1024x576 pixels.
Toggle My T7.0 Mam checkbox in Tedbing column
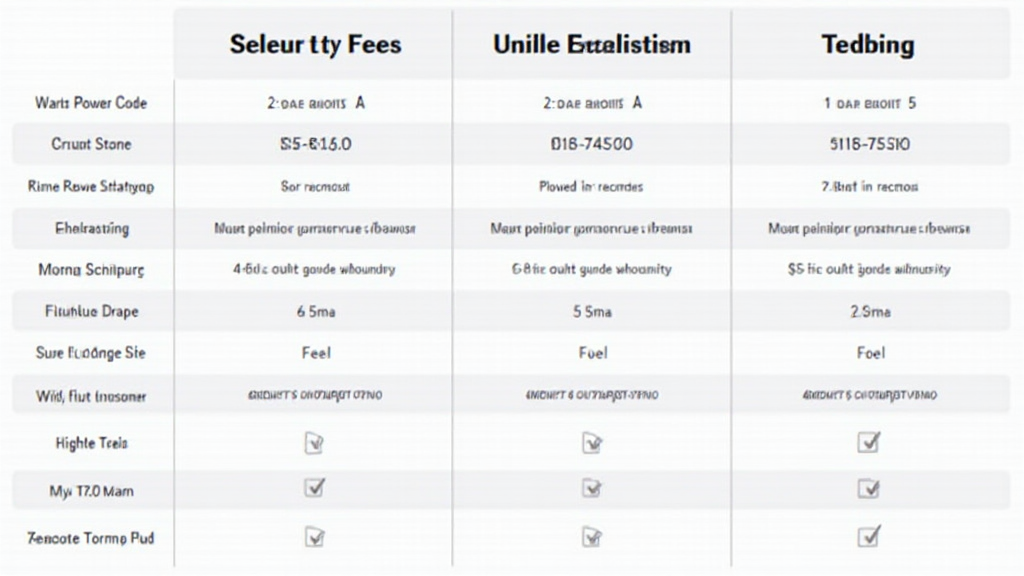tap(868, 488)
